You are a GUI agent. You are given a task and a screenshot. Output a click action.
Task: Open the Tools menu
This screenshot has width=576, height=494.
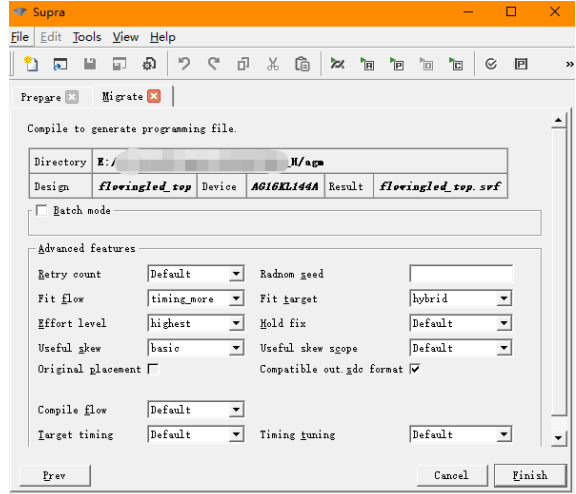point(87,37)
